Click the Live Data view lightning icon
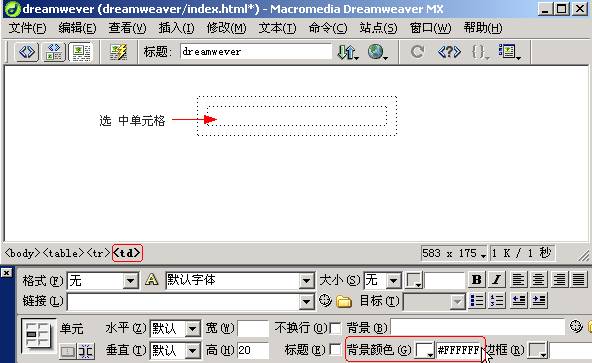The height and width of the screenshot is (363, 592). coord(118,52)
